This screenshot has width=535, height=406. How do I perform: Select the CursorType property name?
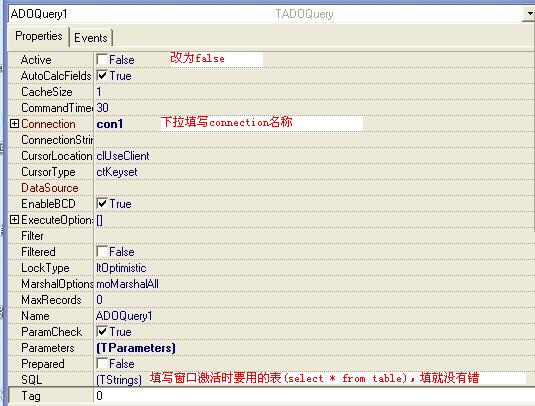pos(48,172)
